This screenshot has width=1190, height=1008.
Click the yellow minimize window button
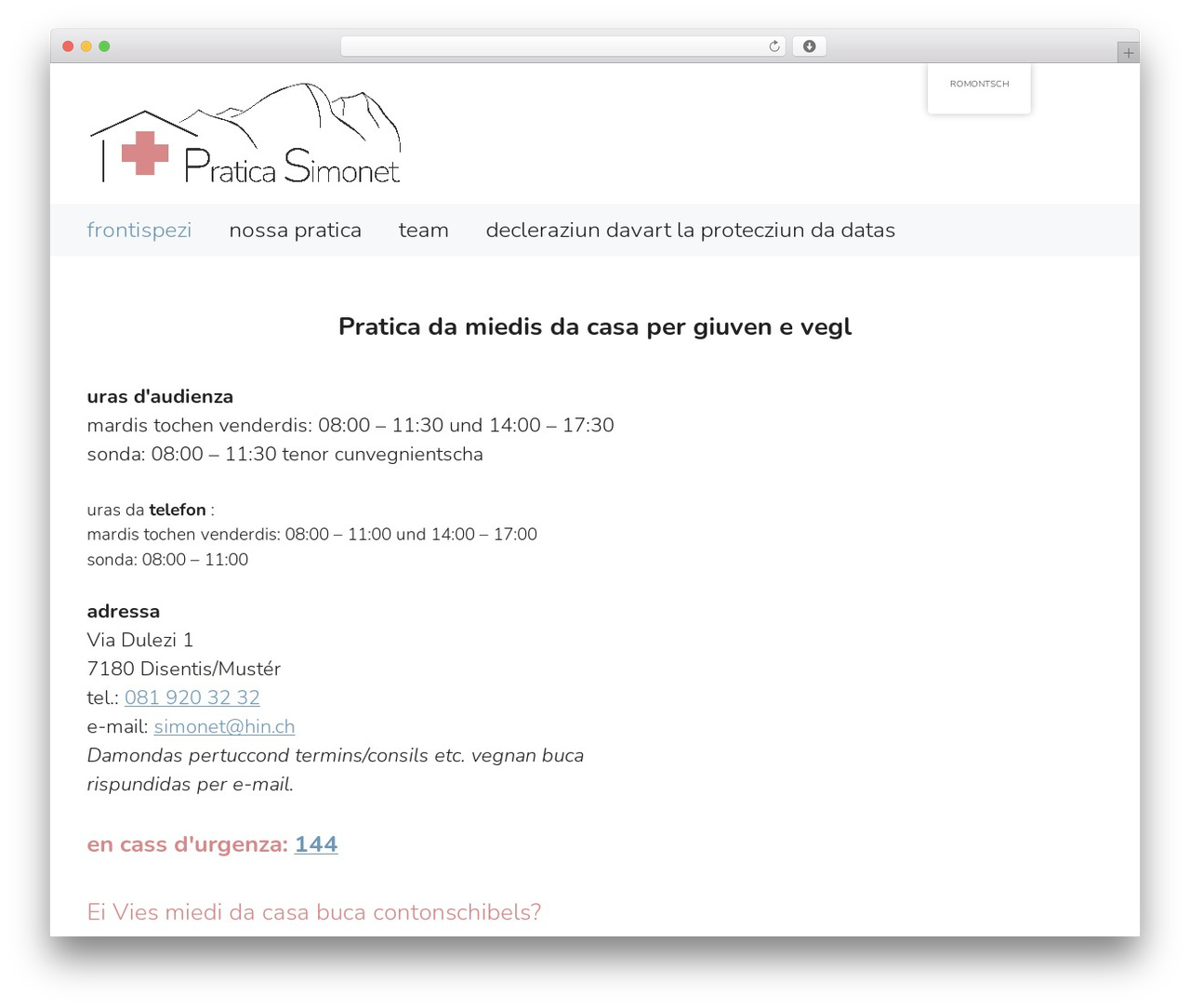86,46
